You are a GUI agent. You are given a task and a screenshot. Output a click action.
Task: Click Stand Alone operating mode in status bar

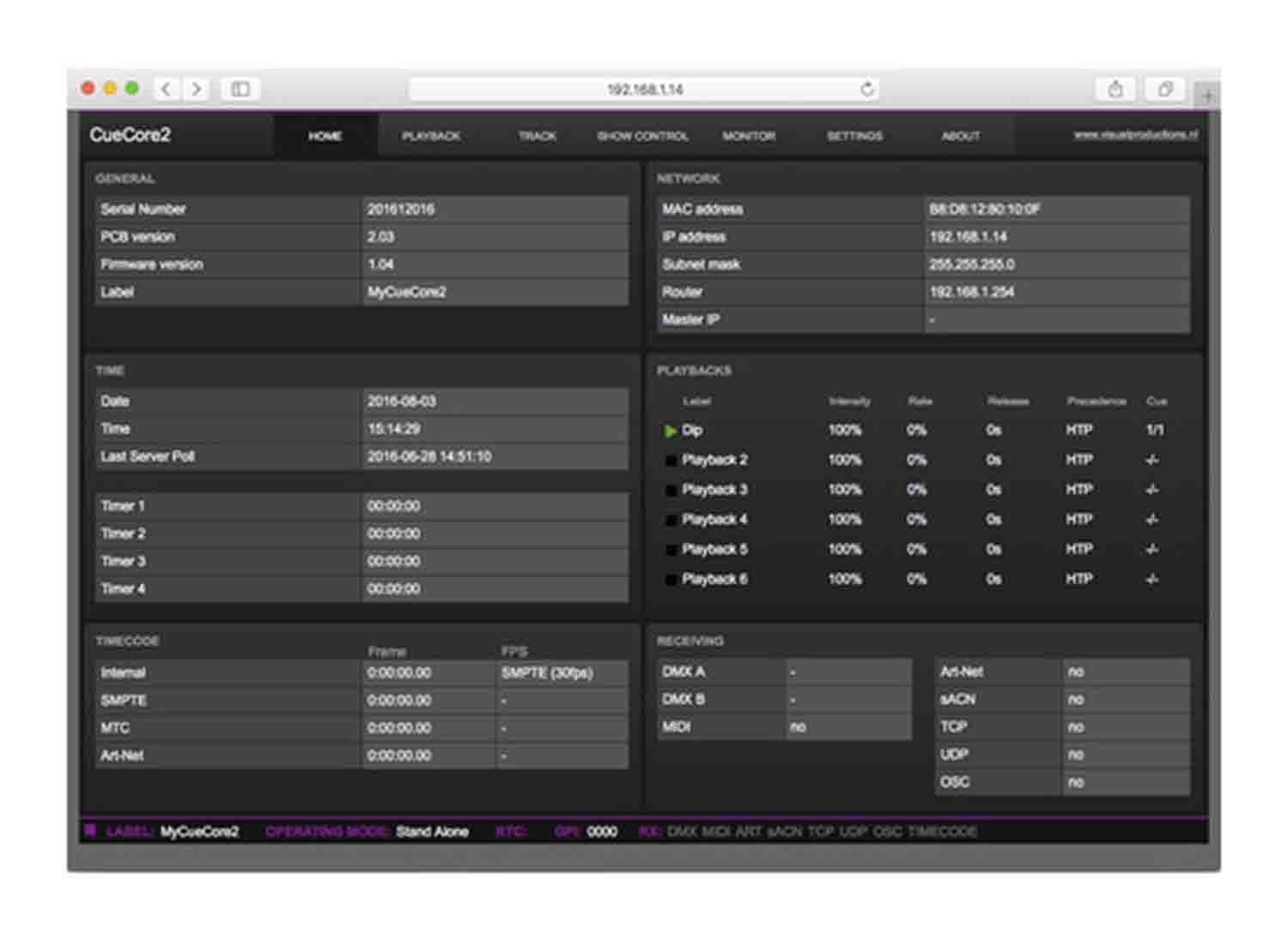pyautogui.click(x=432, y=831)
